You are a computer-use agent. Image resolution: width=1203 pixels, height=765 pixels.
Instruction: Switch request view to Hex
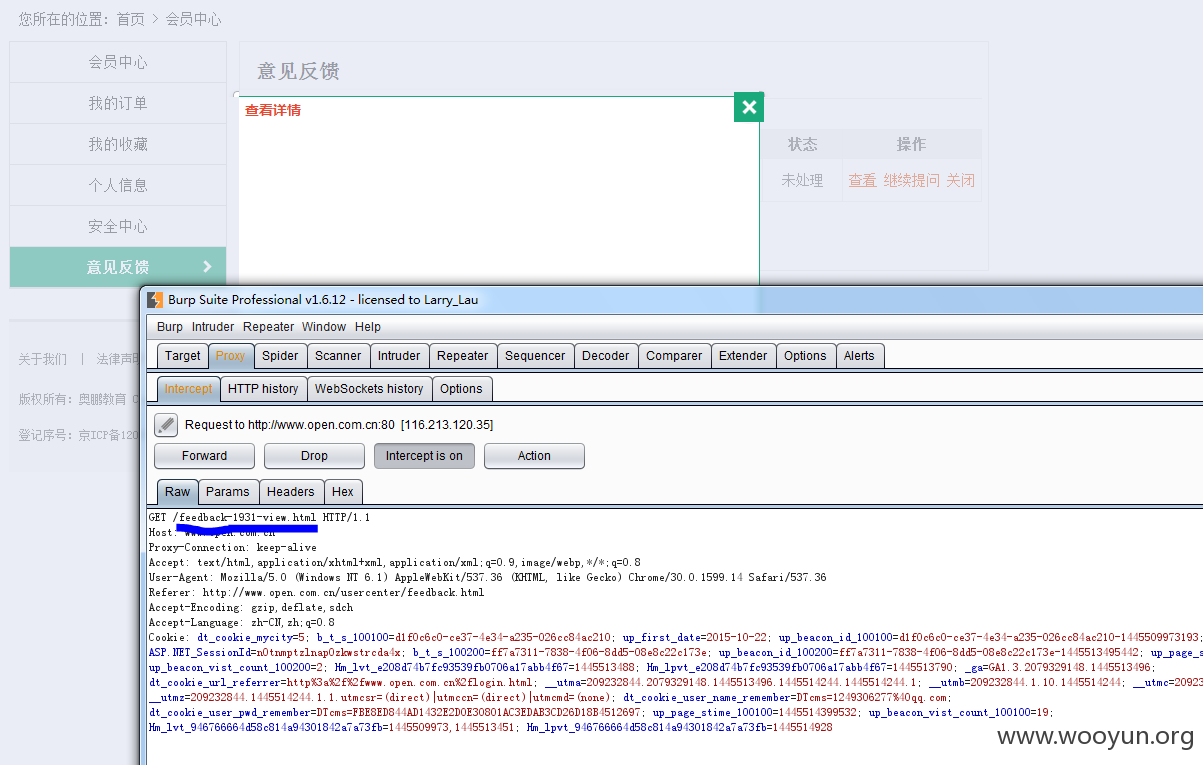(x=343, y=492)
